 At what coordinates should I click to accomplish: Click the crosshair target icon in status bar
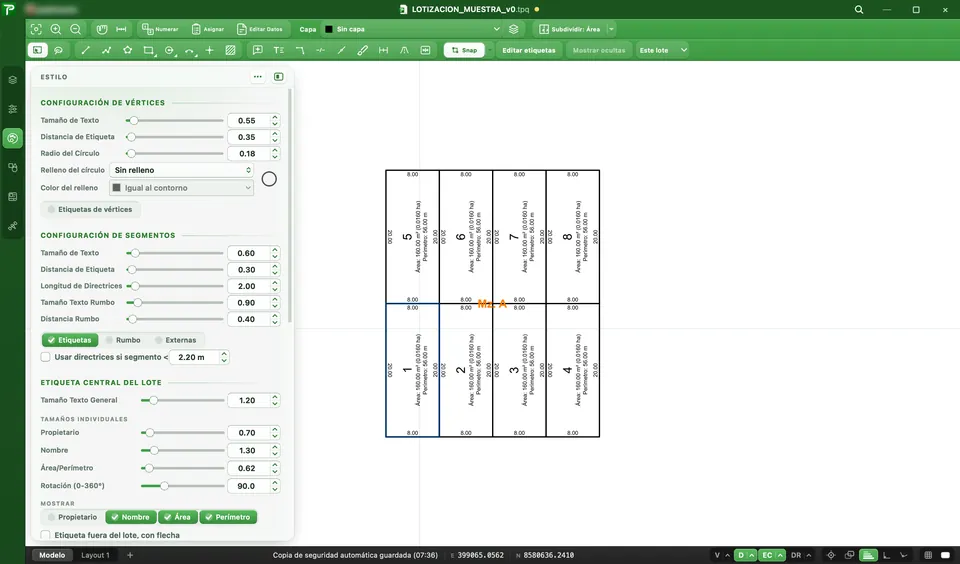[x=831, y=555]
